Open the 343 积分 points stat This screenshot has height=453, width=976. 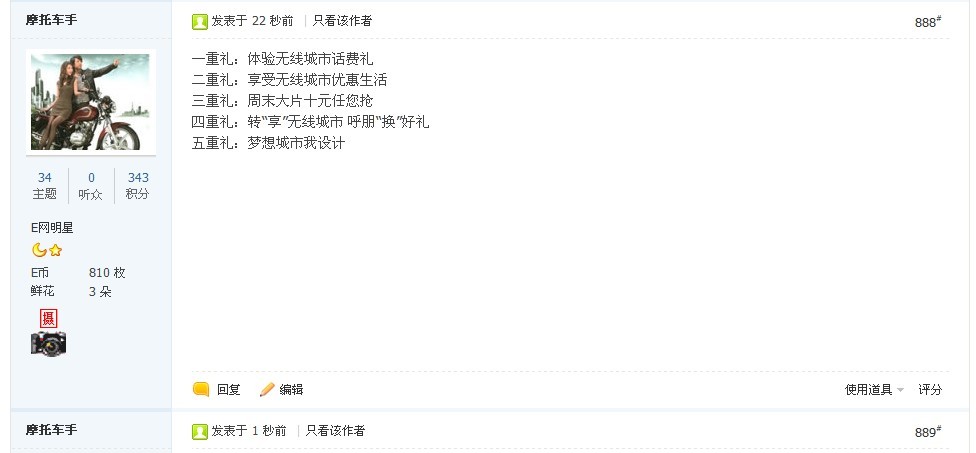coord(138,185)
